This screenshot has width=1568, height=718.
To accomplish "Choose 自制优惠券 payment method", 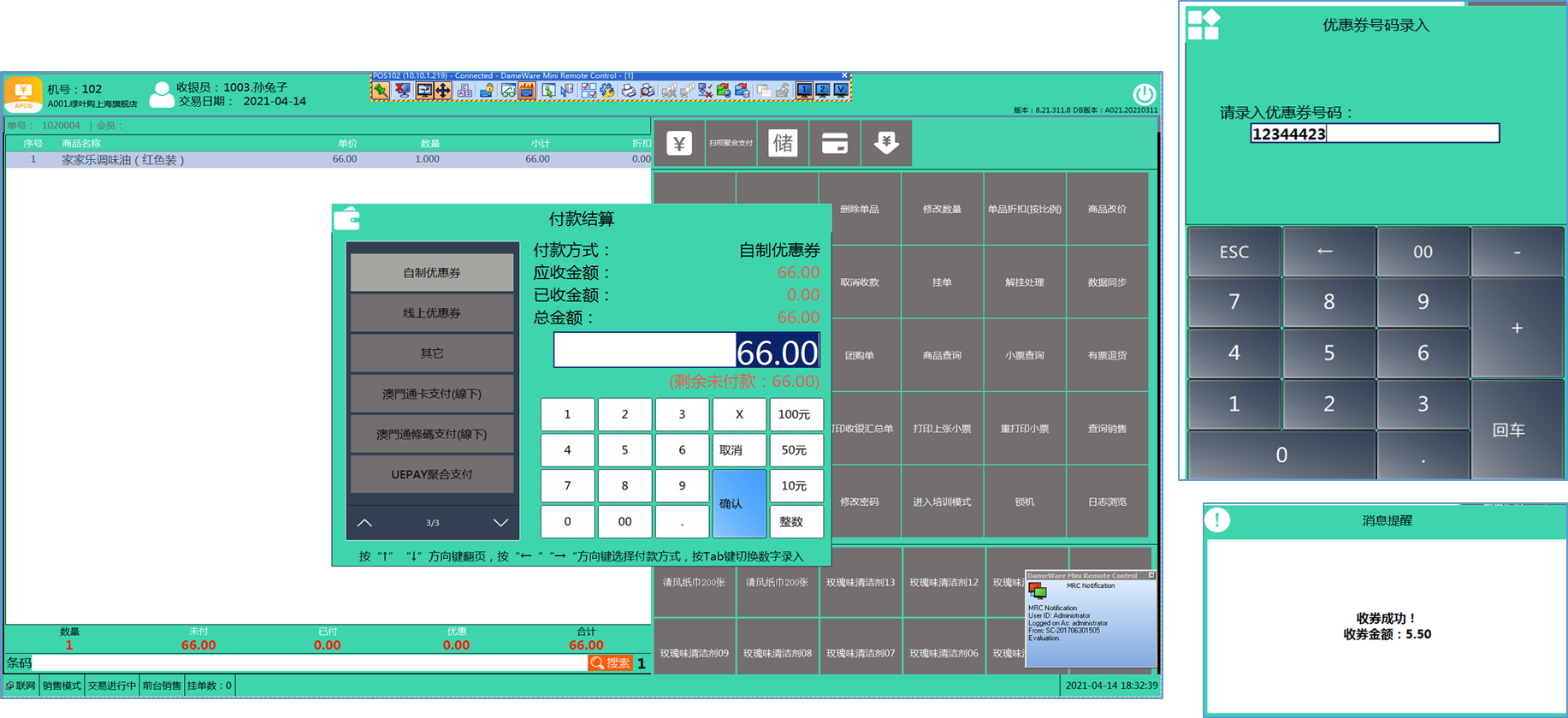I will pyautogui.click(x=432, y=273).
